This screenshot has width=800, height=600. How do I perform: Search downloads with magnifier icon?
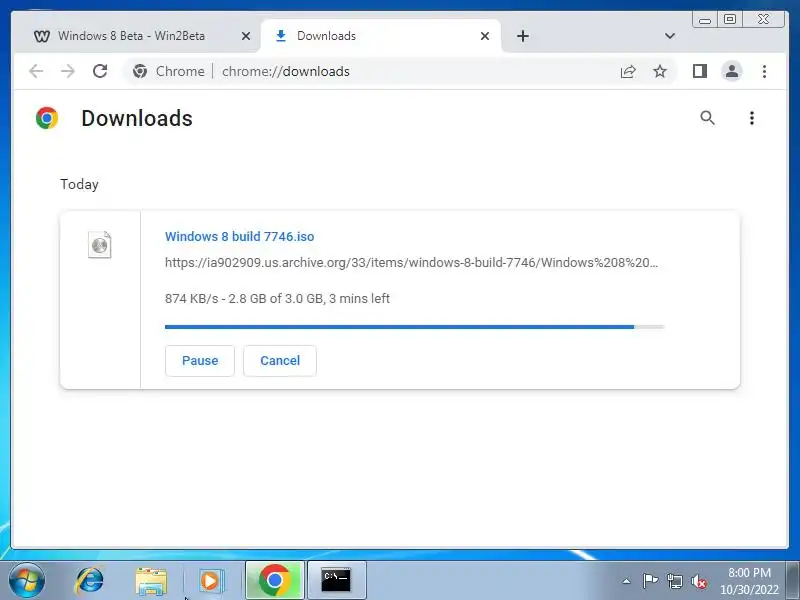tap(707, 118)
